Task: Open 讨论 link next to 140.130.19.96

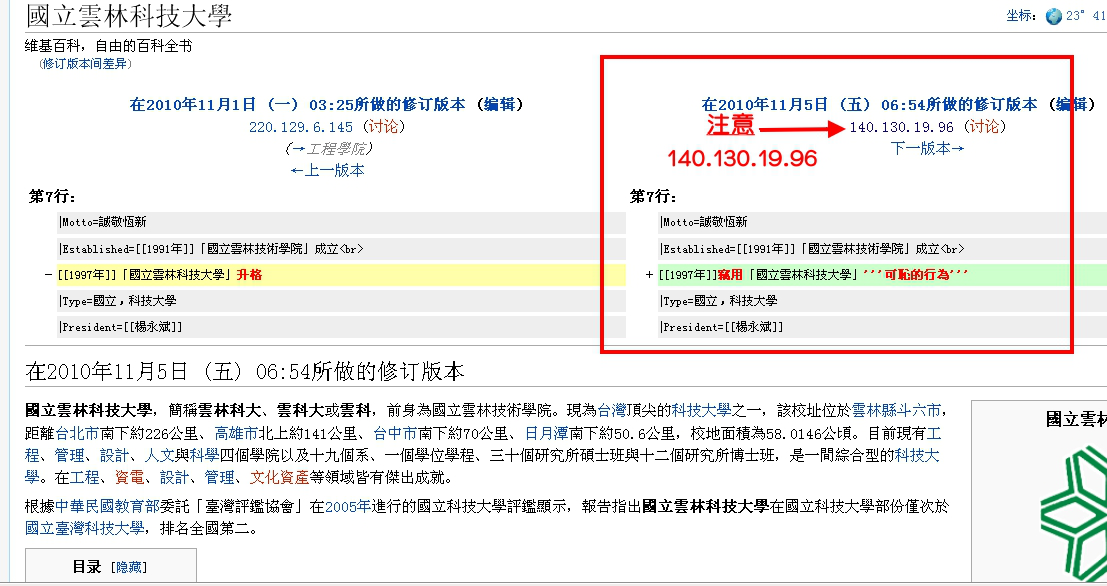Action: point(984,126)
